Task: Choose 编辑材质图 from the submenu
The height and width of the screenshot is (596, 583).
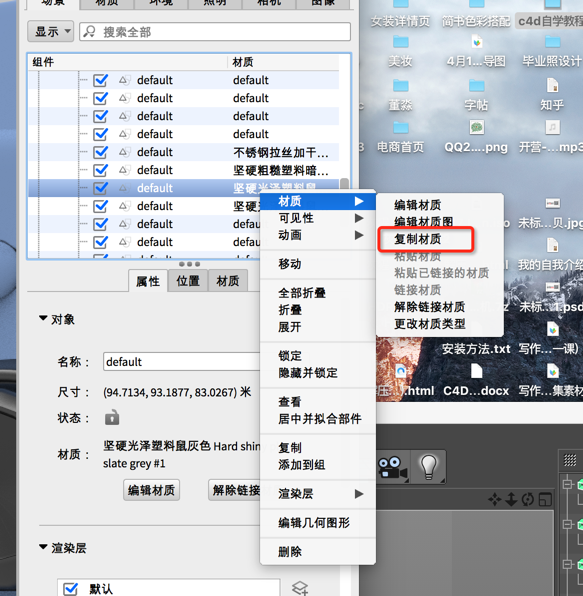Action: tap(424, 222)
